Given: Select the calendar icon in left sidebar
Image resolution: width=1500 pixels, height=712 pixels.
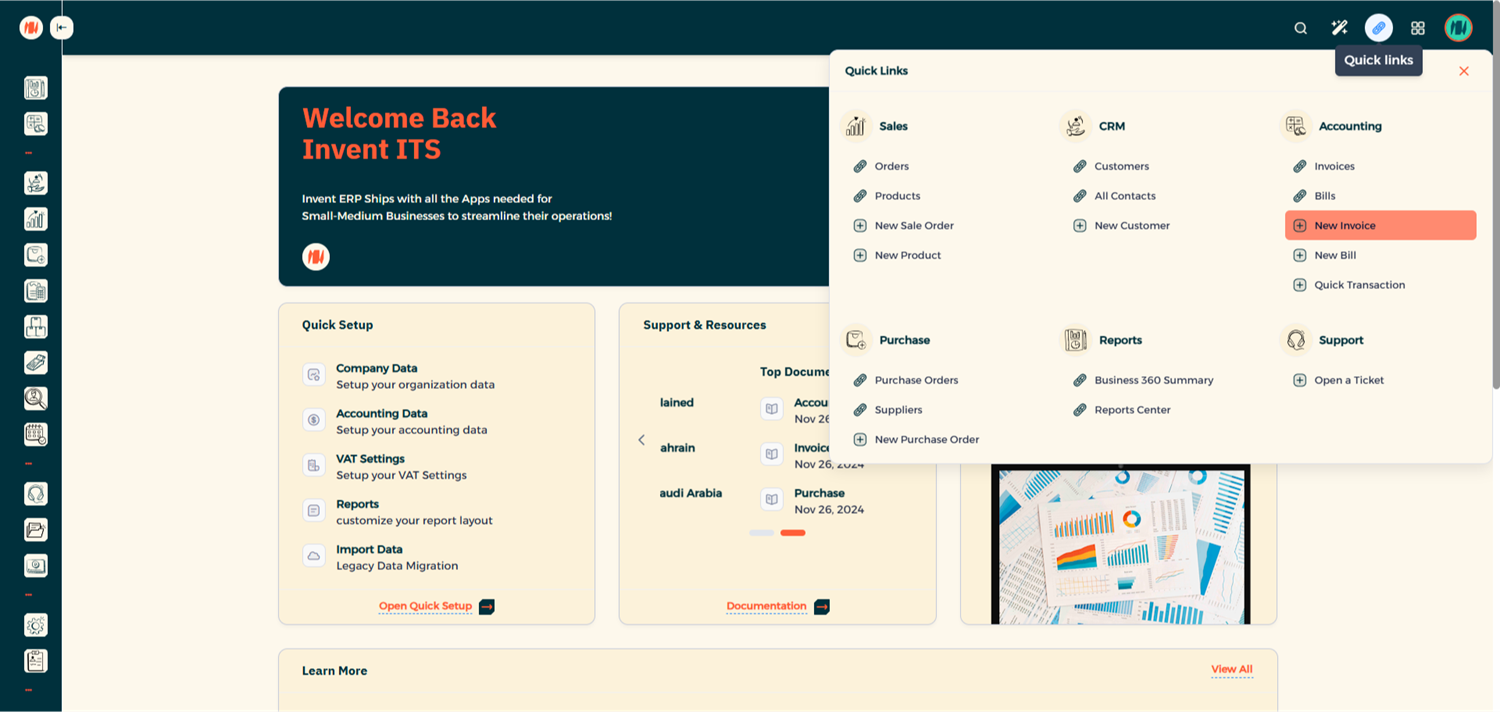Looking at the screenshot, I should point(36,435).
